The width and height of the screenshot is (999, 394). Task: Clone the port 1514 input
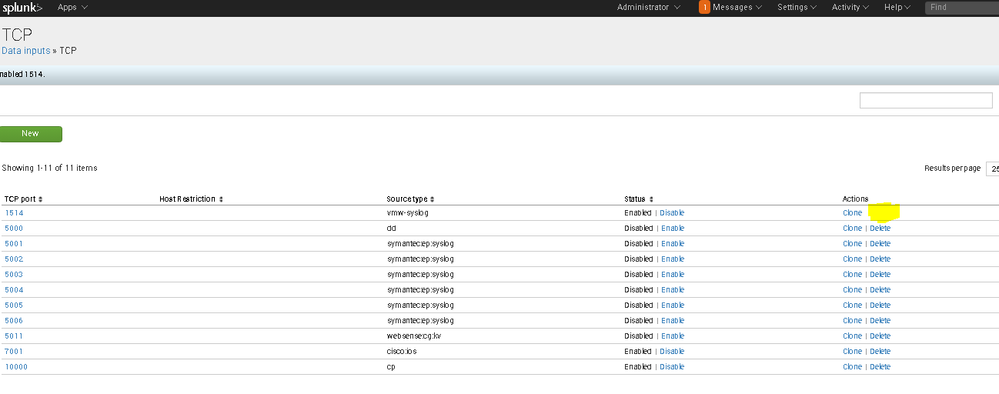click(x=852, y=213)
